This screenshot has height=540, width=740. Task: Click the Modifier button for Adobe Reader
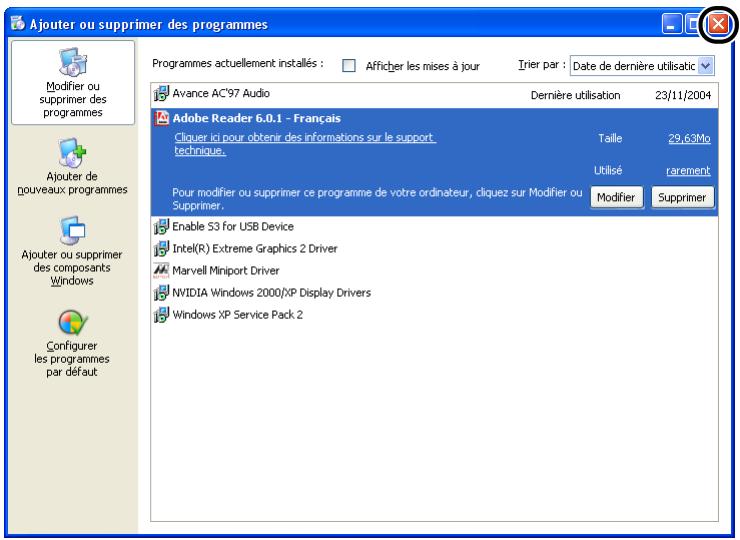pos(616,197)
